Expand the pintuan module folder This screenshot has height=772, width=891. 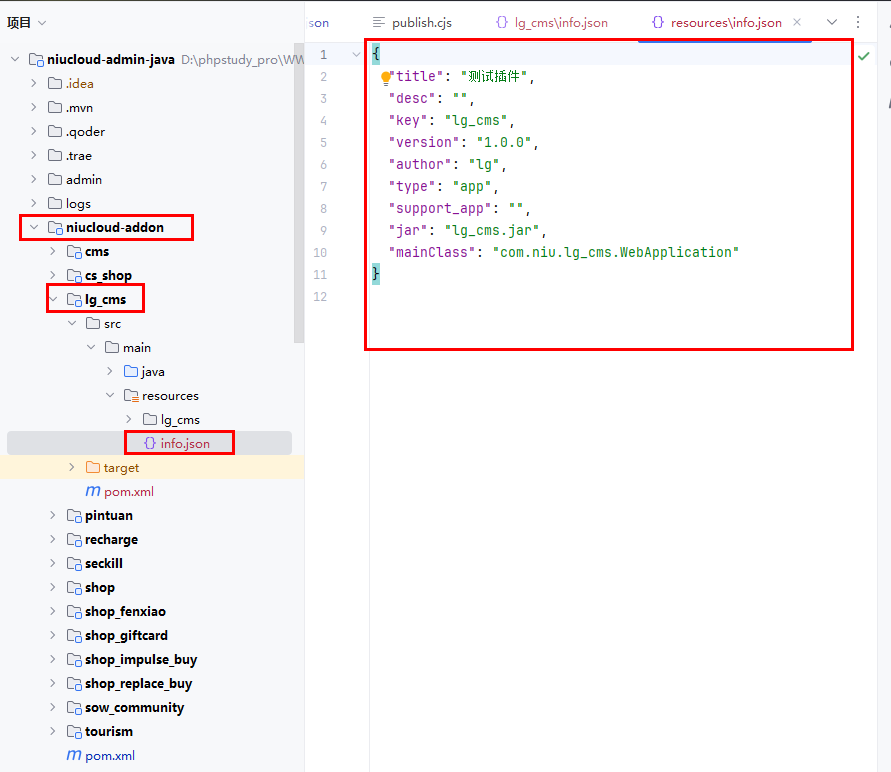click(53, 516)
